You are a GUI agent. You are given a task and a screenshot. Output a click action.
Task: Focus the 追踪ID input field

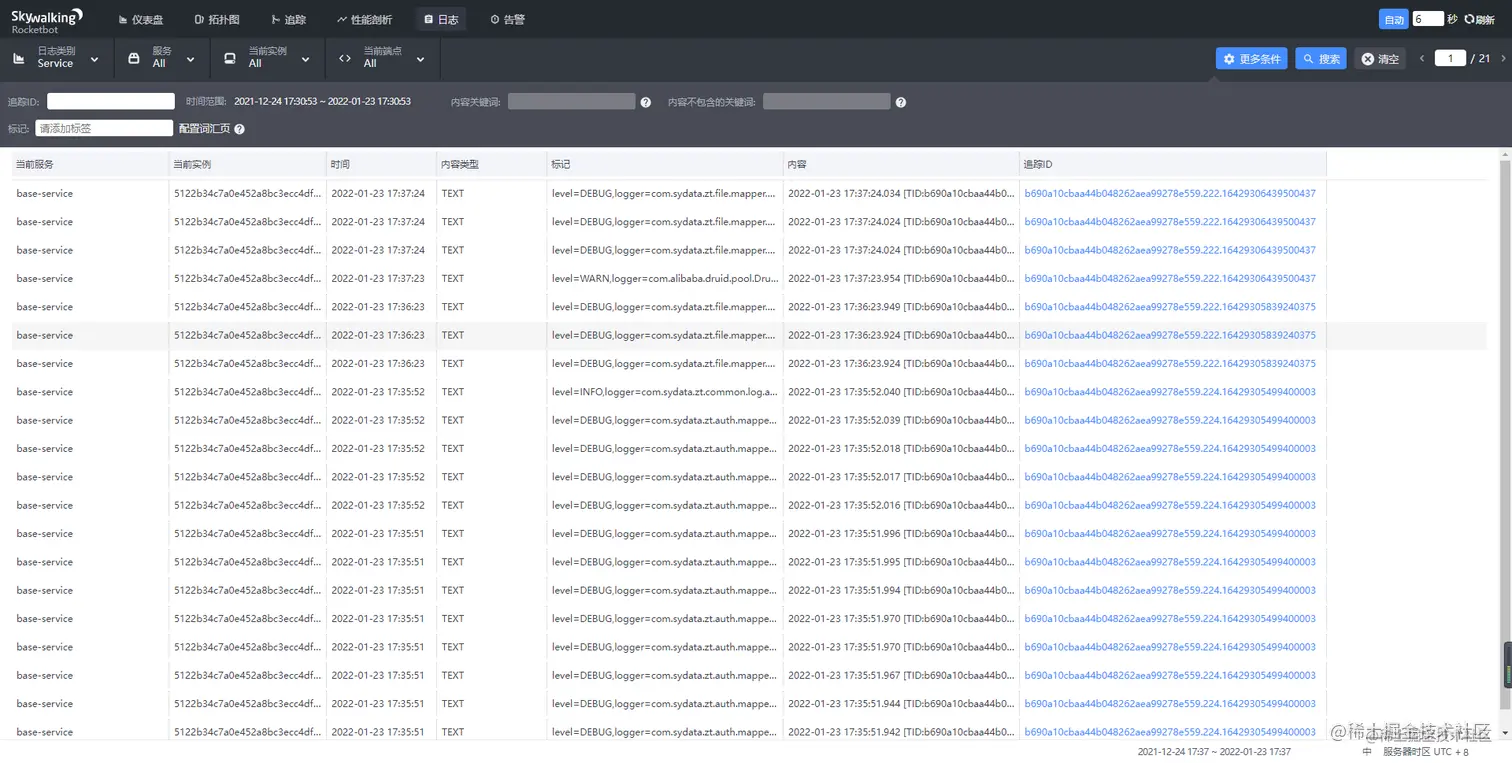111,101
